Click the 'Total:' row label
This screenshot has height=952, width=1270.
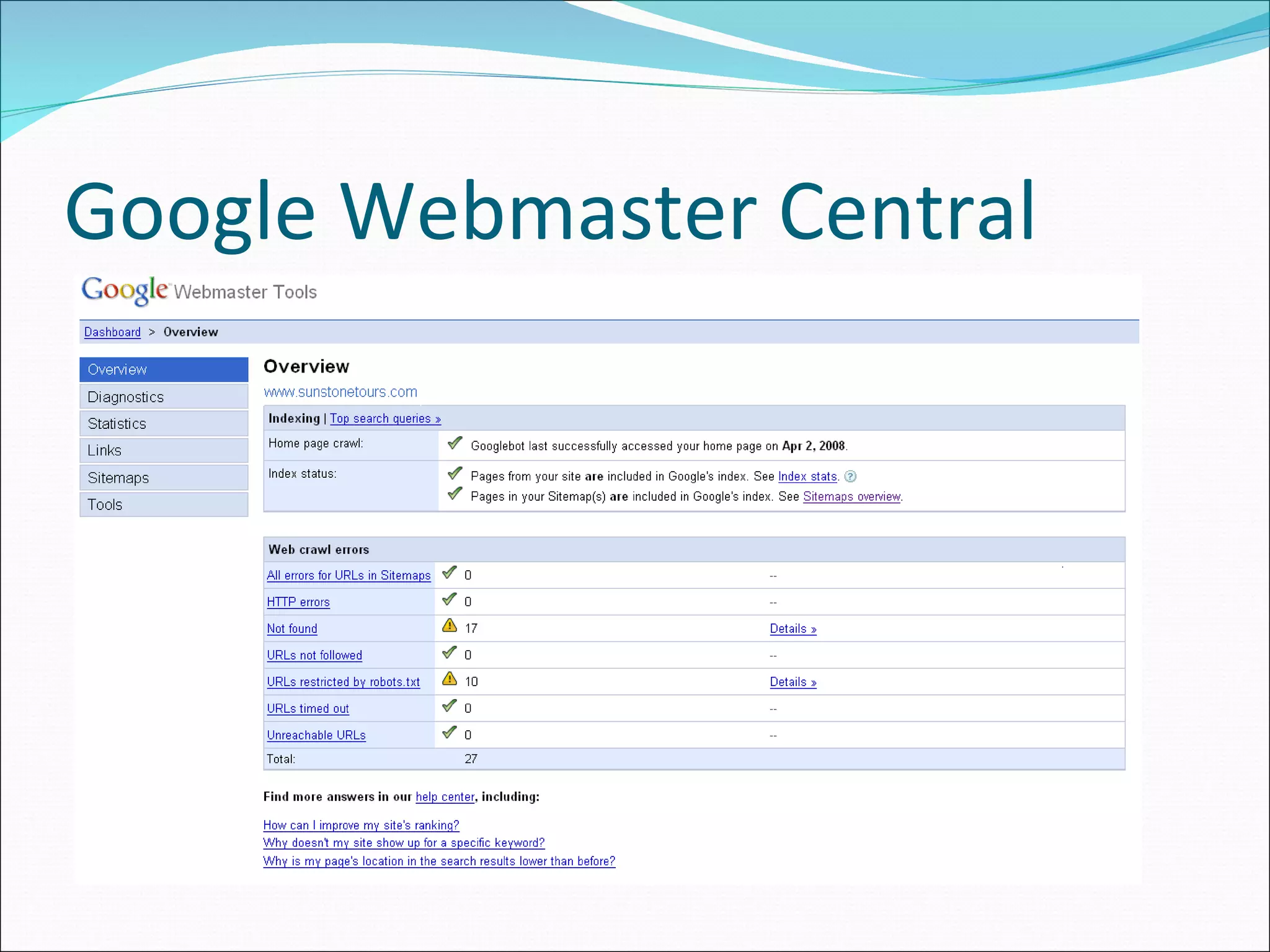281,759
